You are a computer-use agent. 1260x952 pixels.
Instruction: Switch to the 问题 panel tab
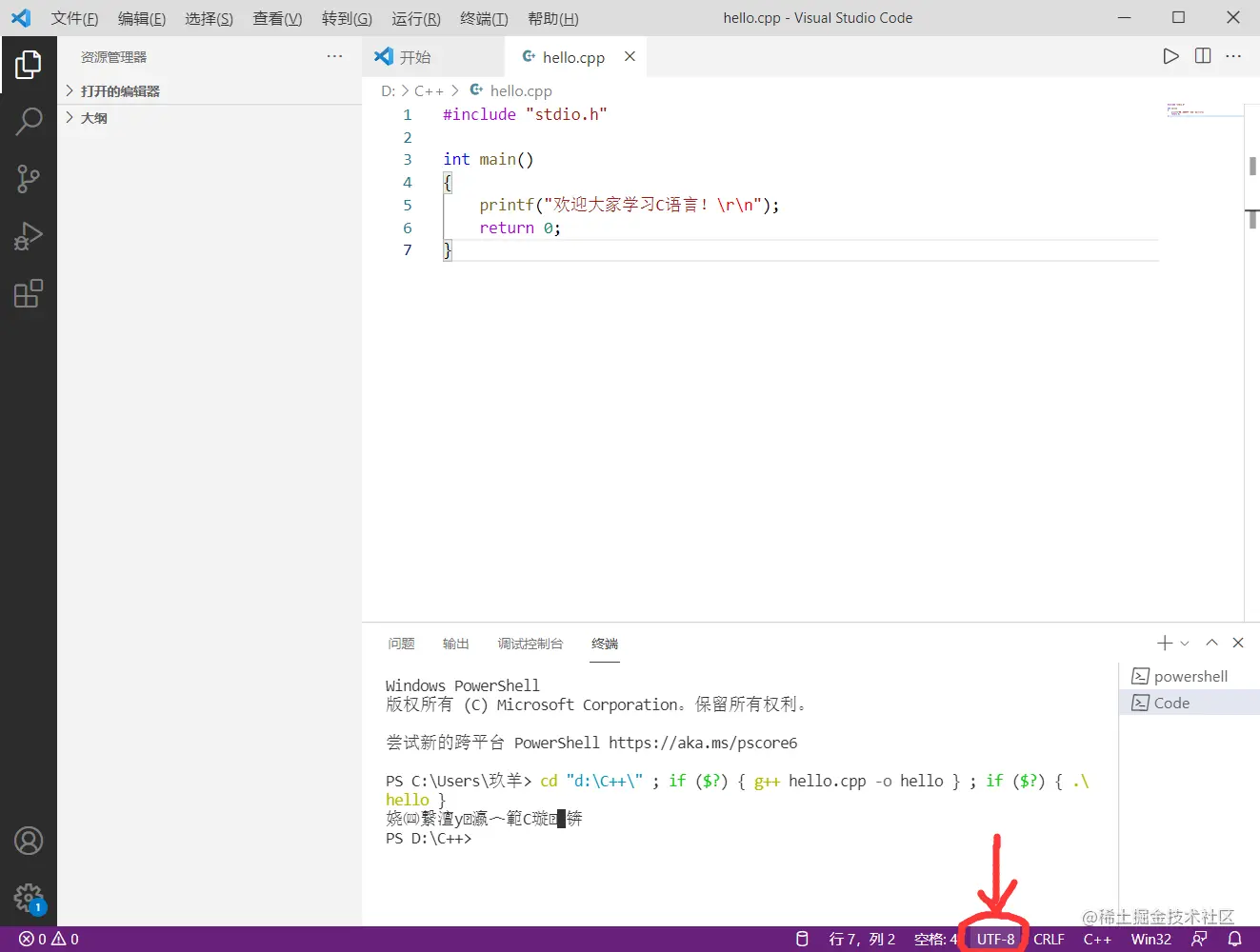tap(401, 643)
